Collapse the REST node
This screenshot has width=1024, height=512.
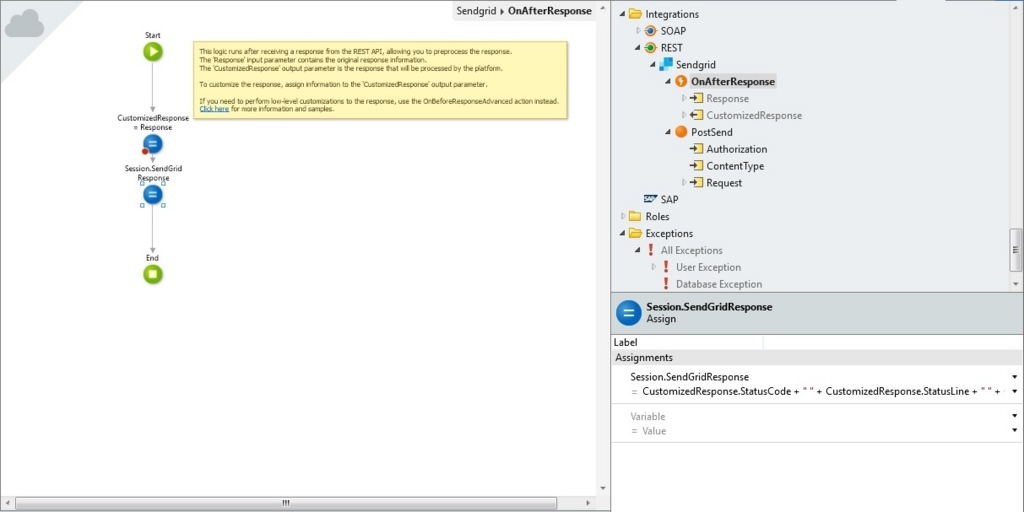pos(638,48)
